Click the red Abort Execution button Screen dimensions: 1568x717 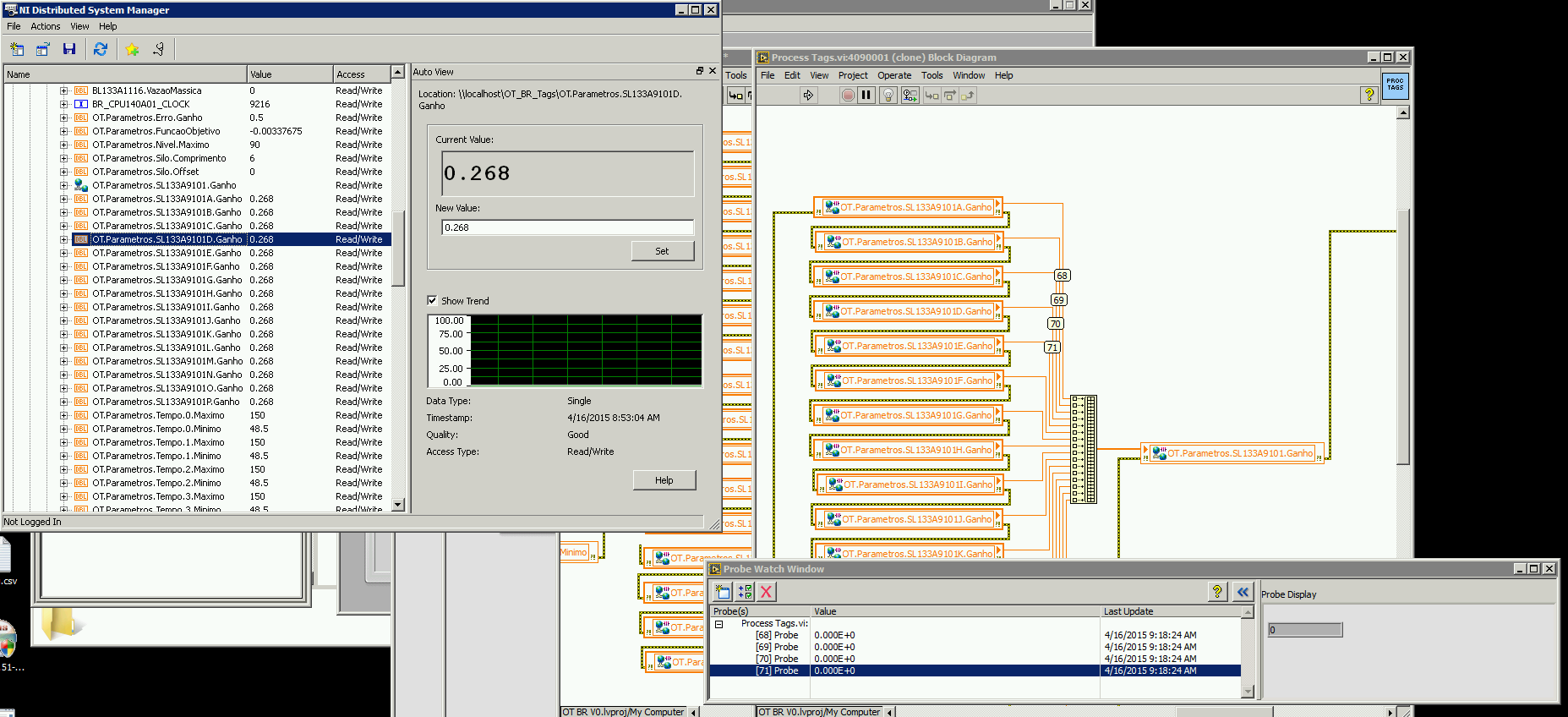(848, 96)
